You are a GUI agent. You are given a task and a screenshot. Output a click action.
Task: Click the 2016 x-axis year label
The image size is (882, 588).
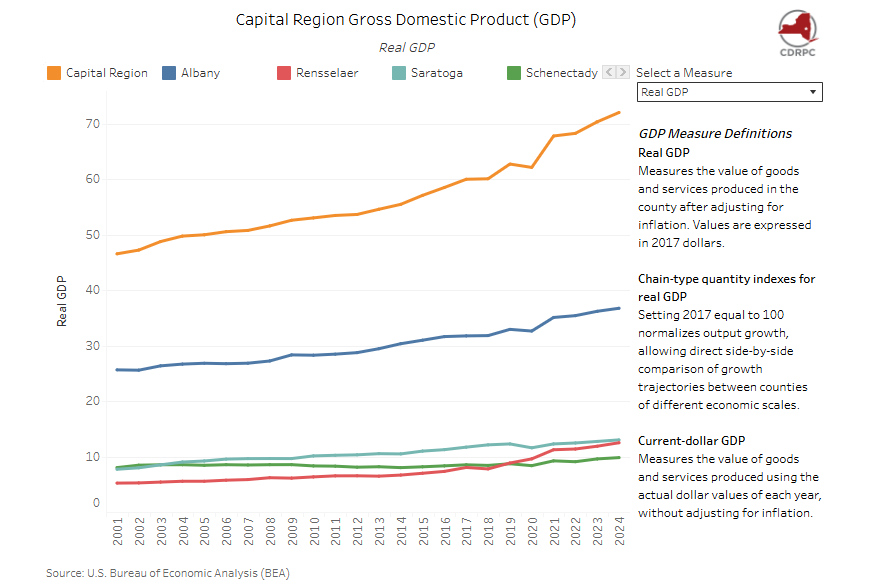446,532
